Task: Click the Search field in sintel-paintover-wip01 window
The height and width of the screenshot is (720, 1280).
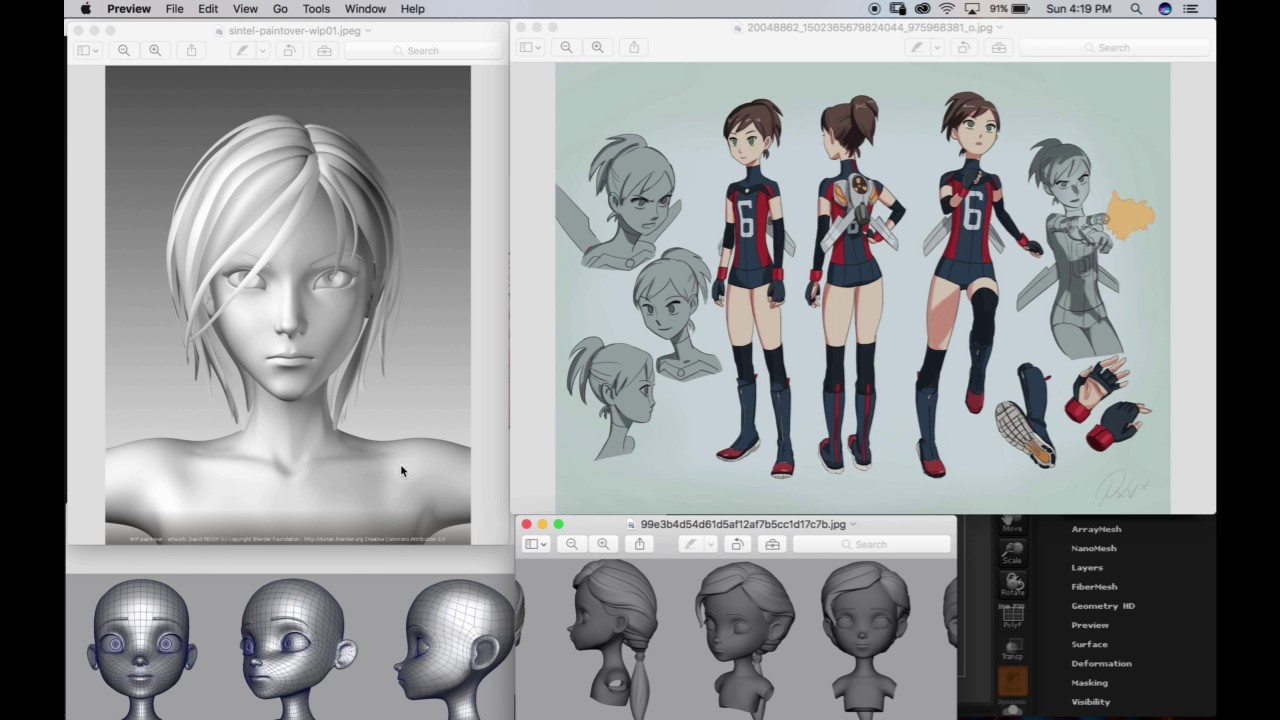Action: pyautogui.click(x=424, y=50)
